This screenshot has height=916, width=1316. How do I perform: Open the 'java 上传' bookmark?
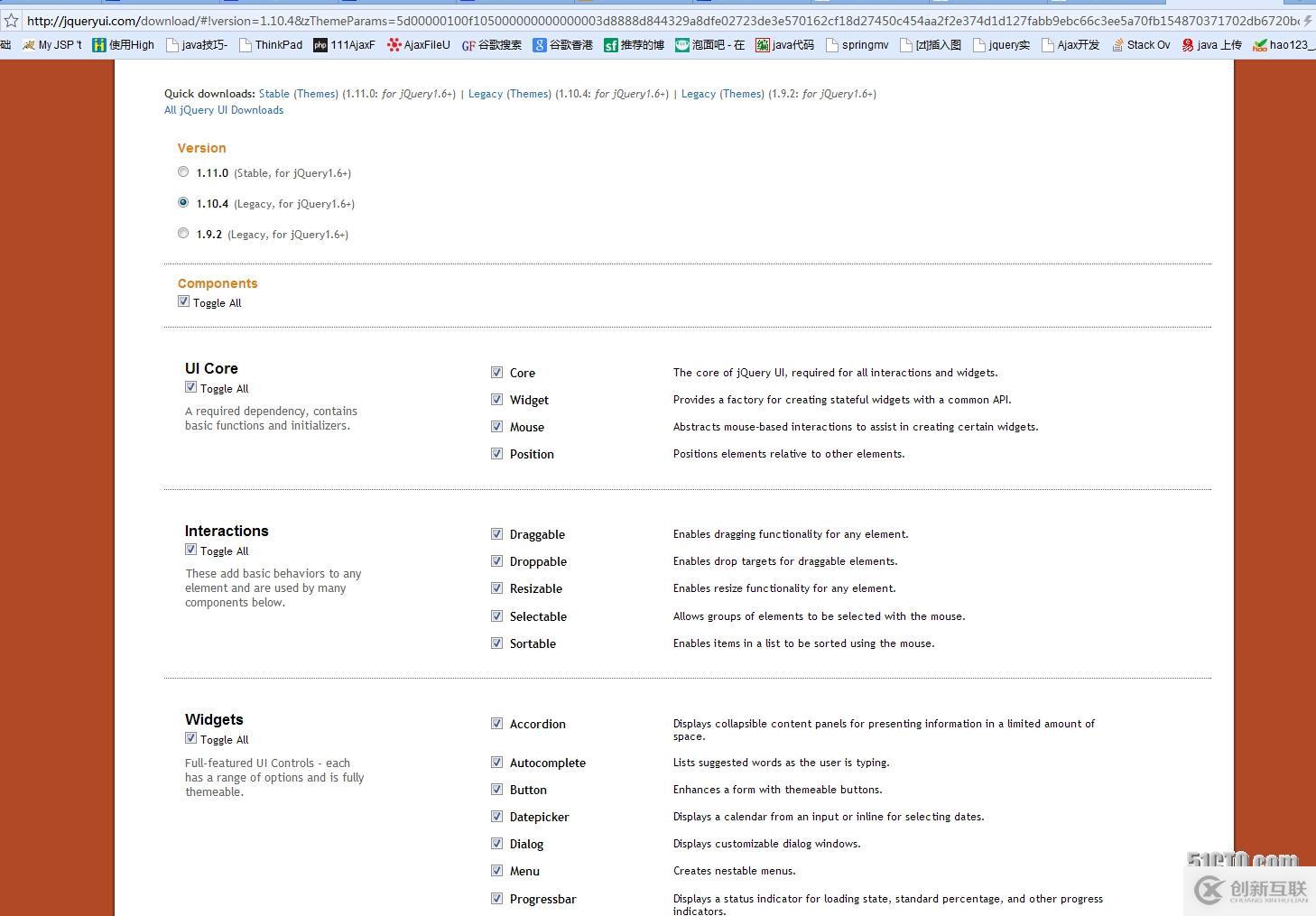coord(1212,45)
